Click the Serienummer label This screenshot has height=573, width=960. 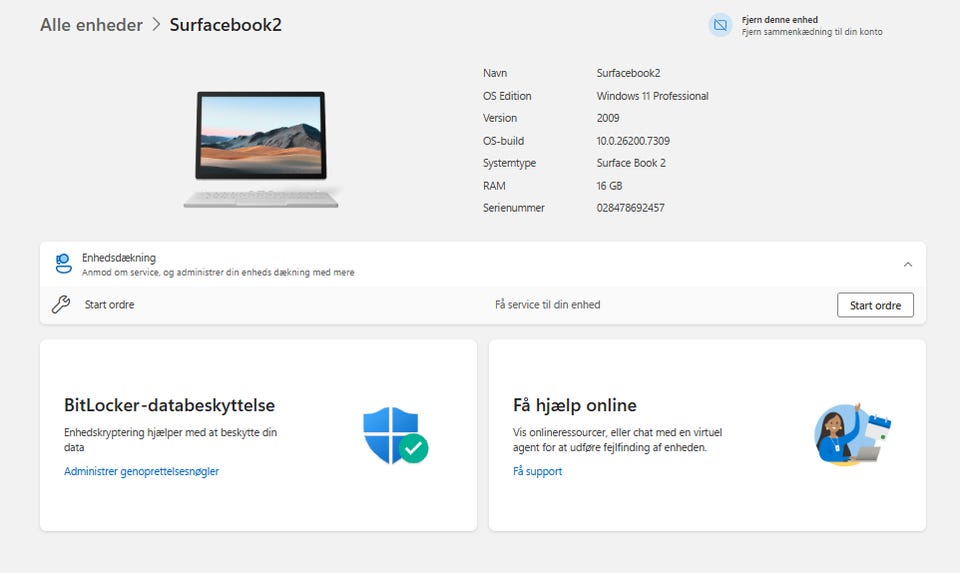click(513, 208)
